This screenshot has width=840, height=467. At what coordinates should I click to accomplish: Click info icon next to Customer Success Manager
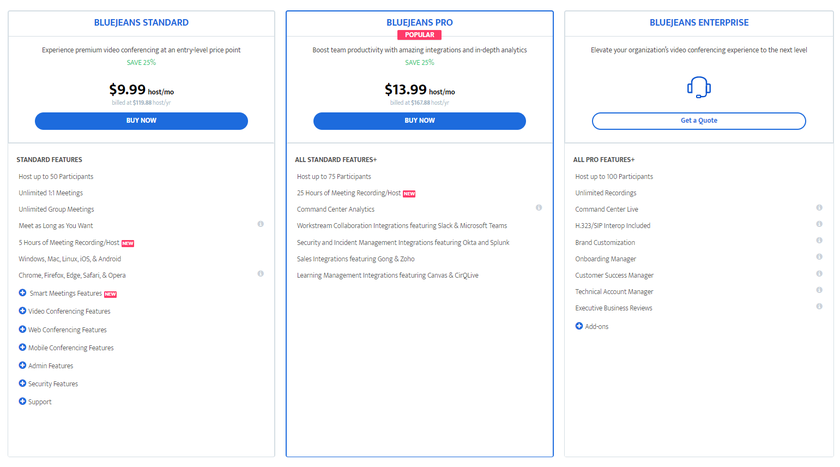click(818, 274)
